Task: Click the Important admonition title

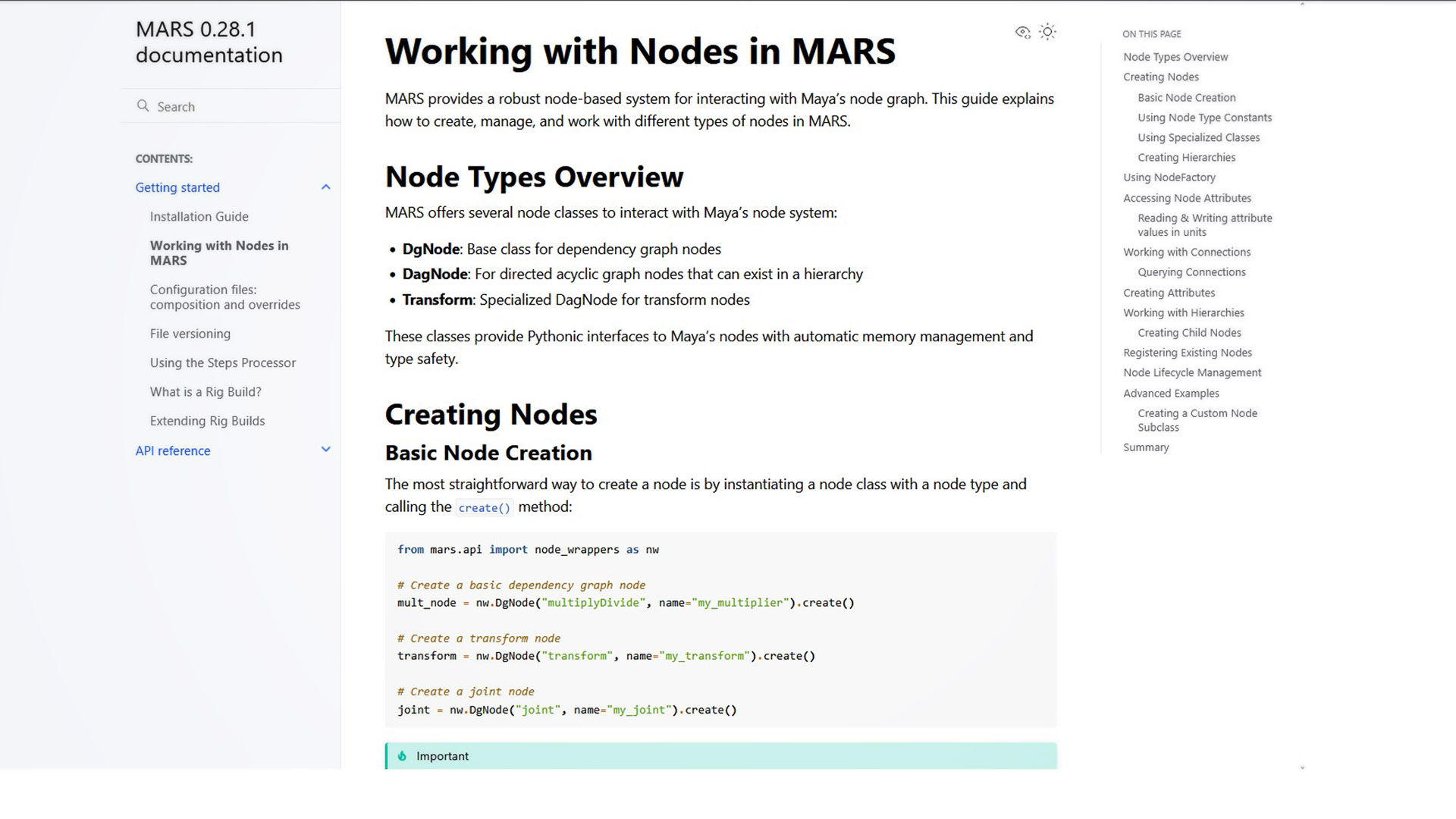Action: pos(442,756)
